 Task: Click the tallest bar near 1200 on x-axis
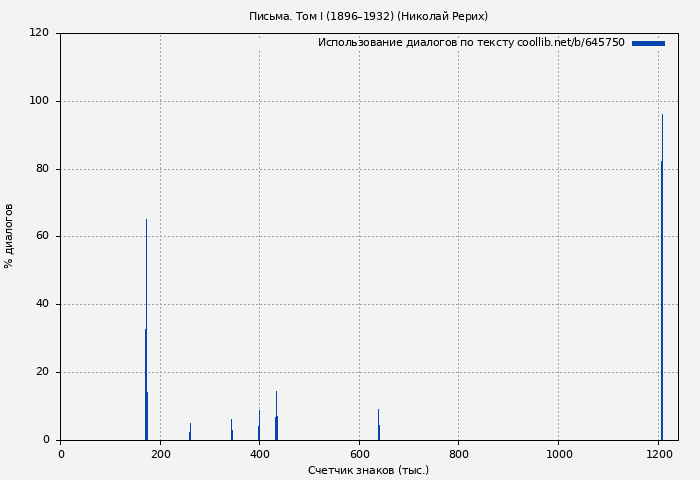point(662,280)
